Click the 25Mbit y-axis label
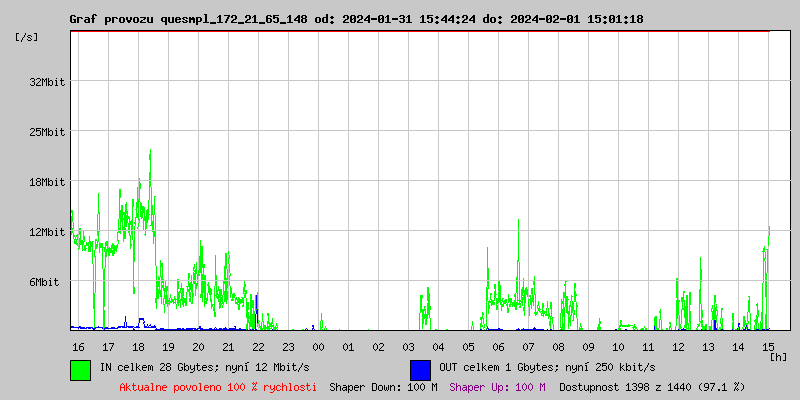 point(47,132)
